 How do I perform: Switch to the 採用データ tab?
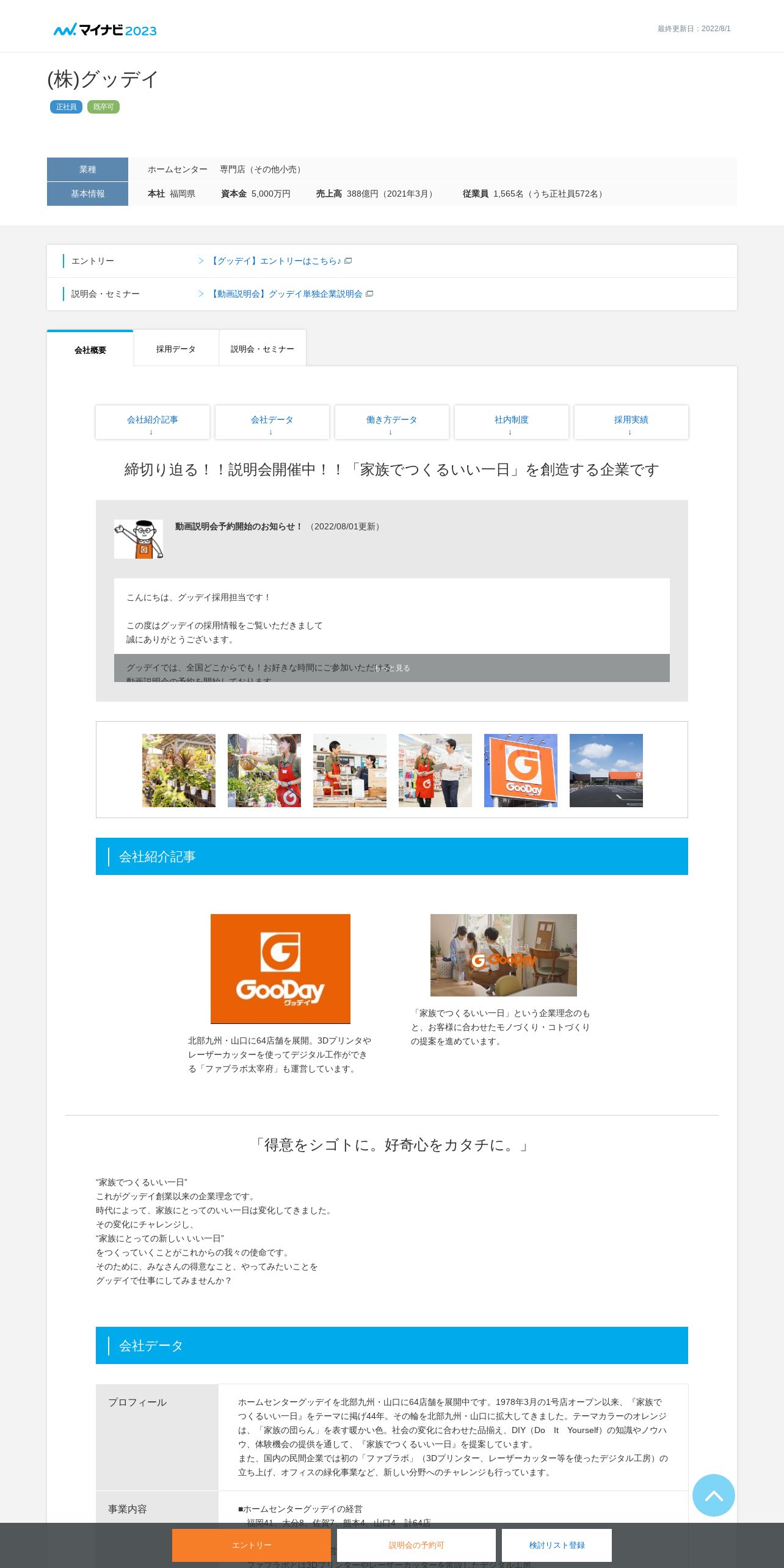click(176, 349)
